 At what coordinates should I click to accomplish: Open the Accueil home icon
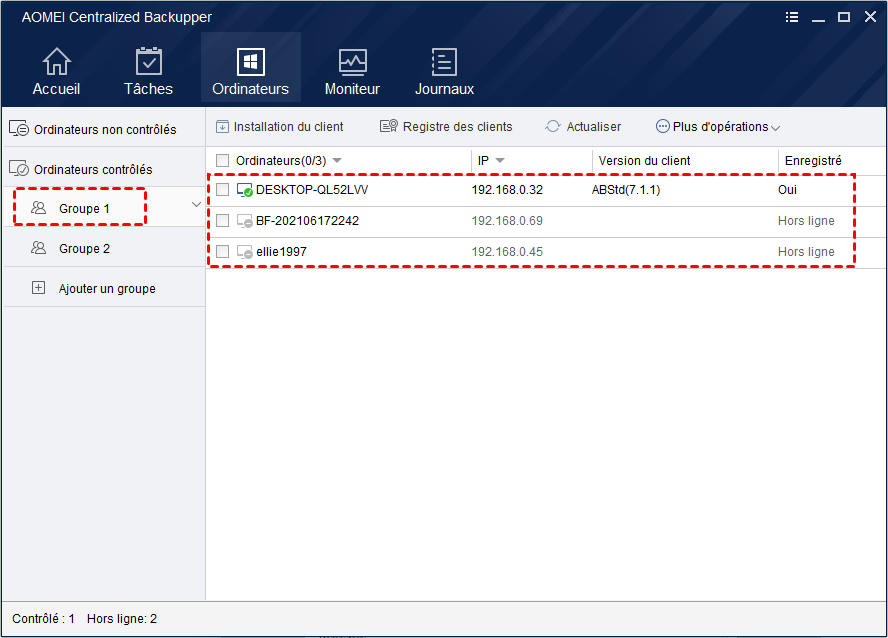pyautogui.click(x=57, y=61)
